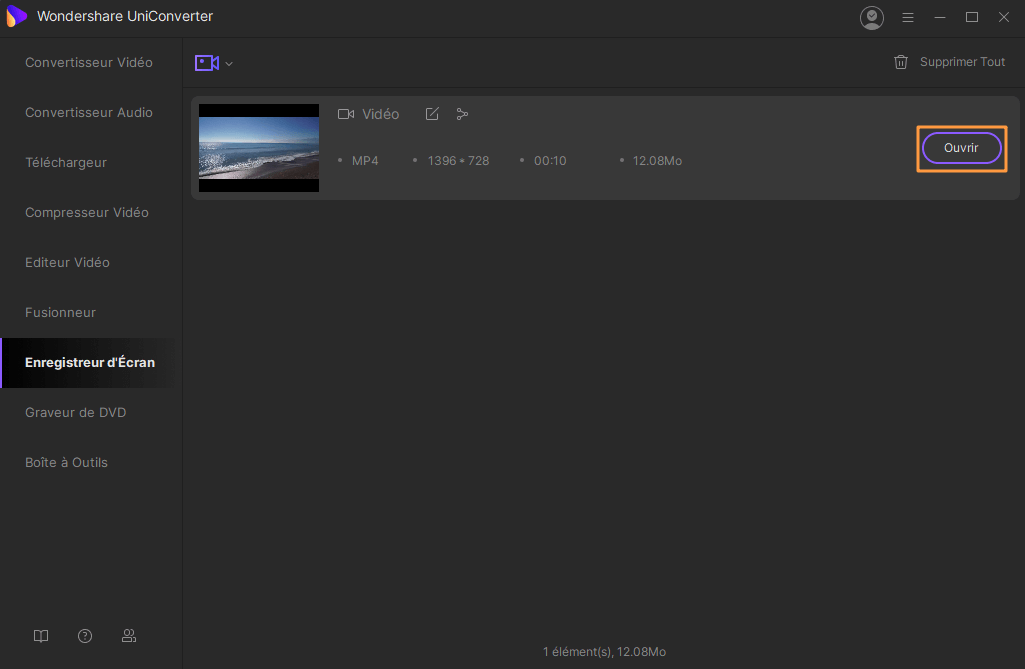Click the Wondershare UniConverter logo
Viewport: 1025px width, 669px height.
tap(16, 16)
